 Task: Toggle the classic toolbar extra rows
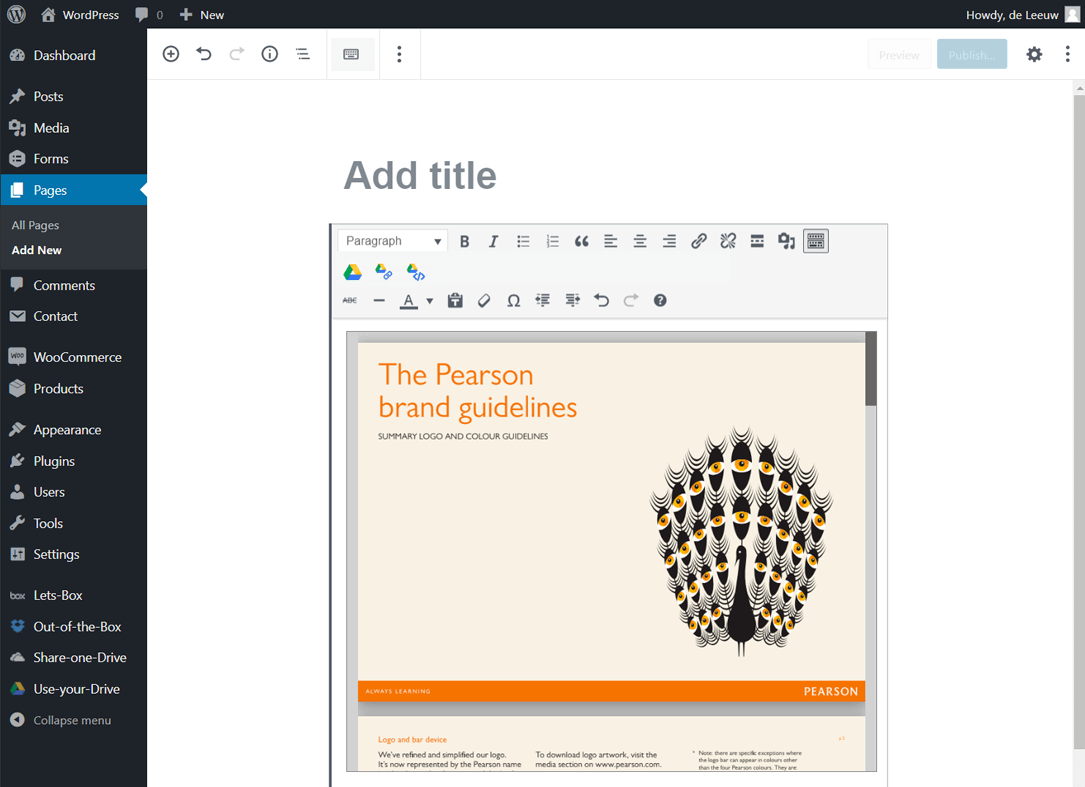tap(816, 241)
